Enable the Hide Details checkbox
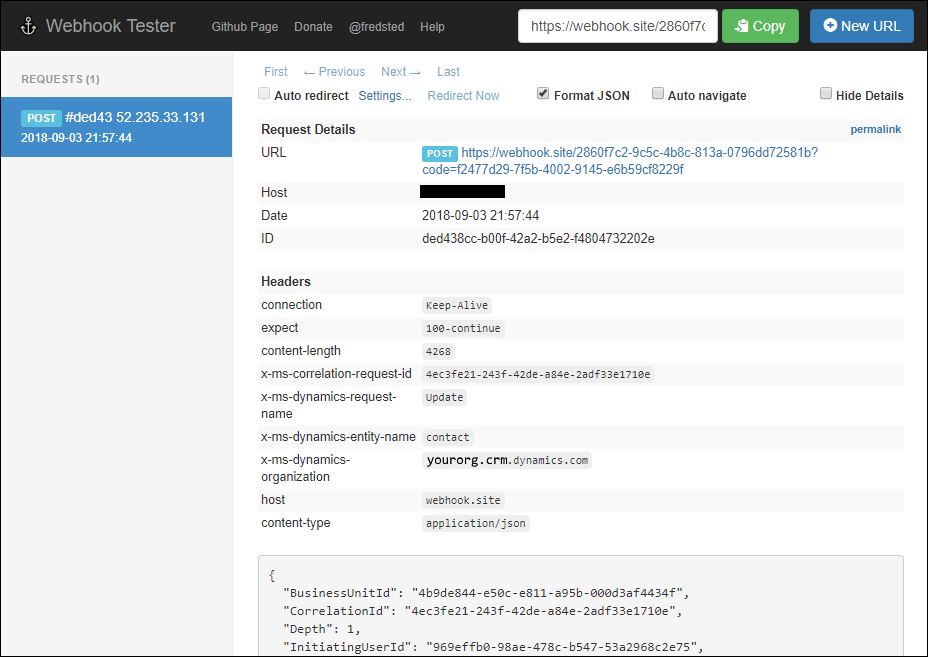This screenshot has width=928, height=657. pos(826,92)
